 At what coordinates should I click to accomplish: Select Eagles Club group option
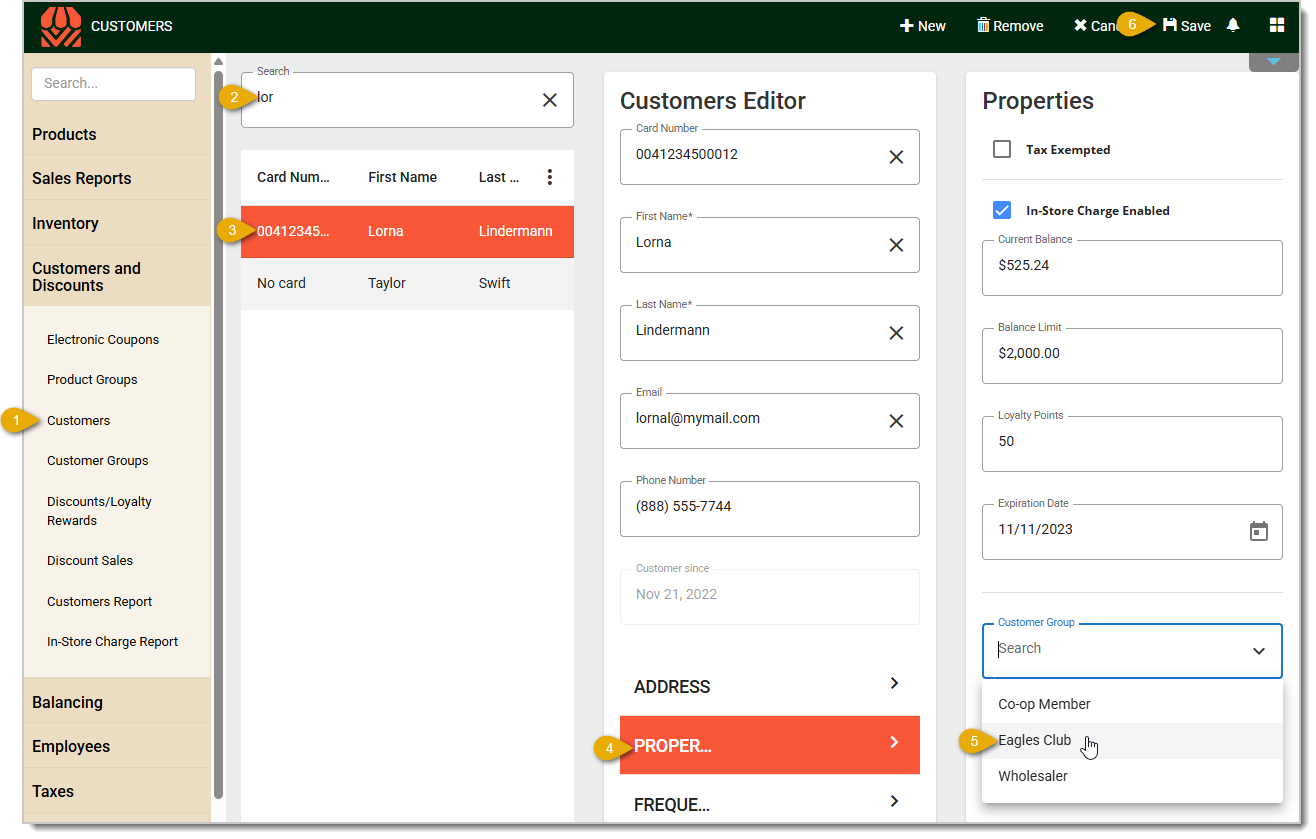[x=1132, y=740]
